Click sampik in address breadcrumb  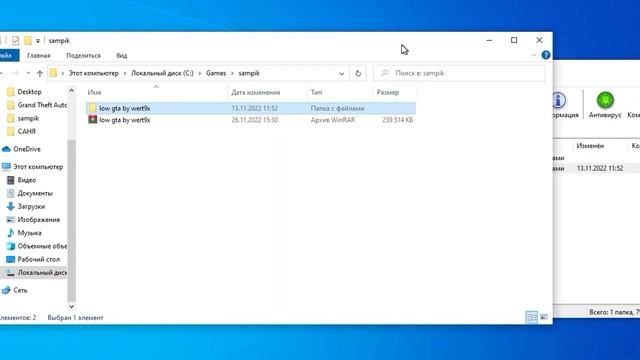249,73
